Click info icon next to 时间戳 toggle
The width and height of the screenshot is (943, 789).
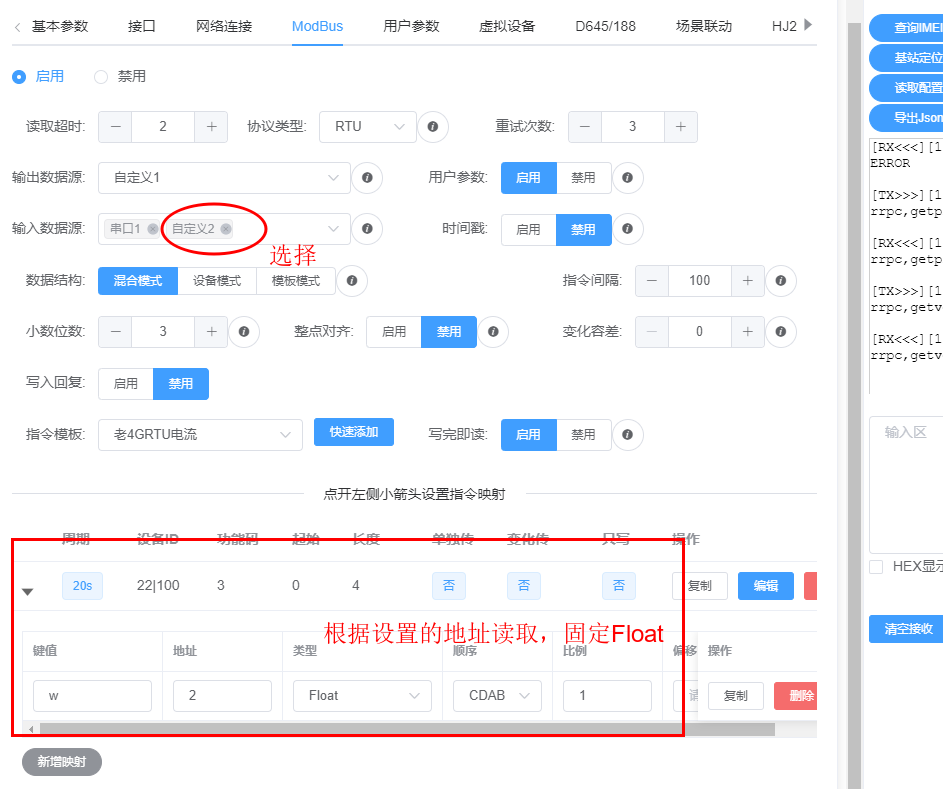coord(627,229)
